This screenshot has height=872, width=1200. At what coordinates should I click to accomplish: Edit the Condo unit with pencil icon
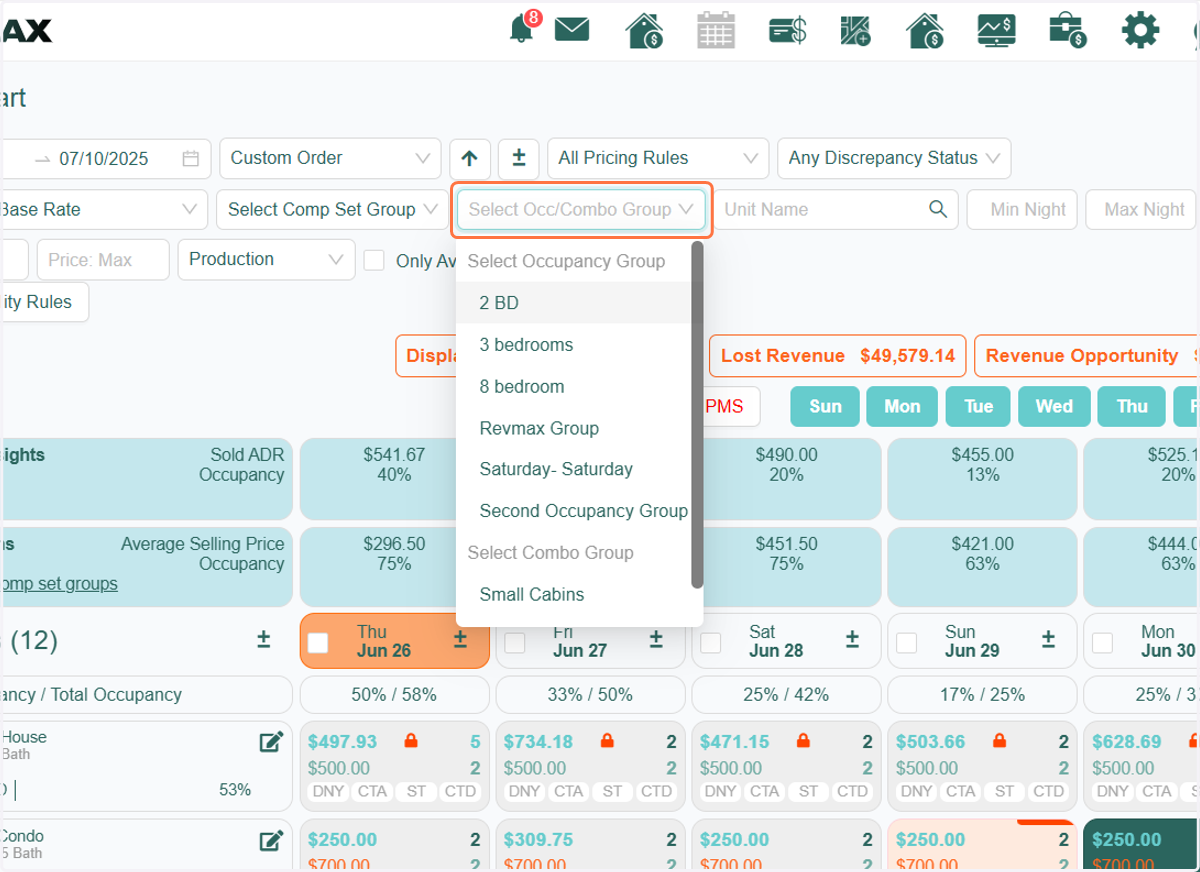pyautogui.click(x=271, y=841)
